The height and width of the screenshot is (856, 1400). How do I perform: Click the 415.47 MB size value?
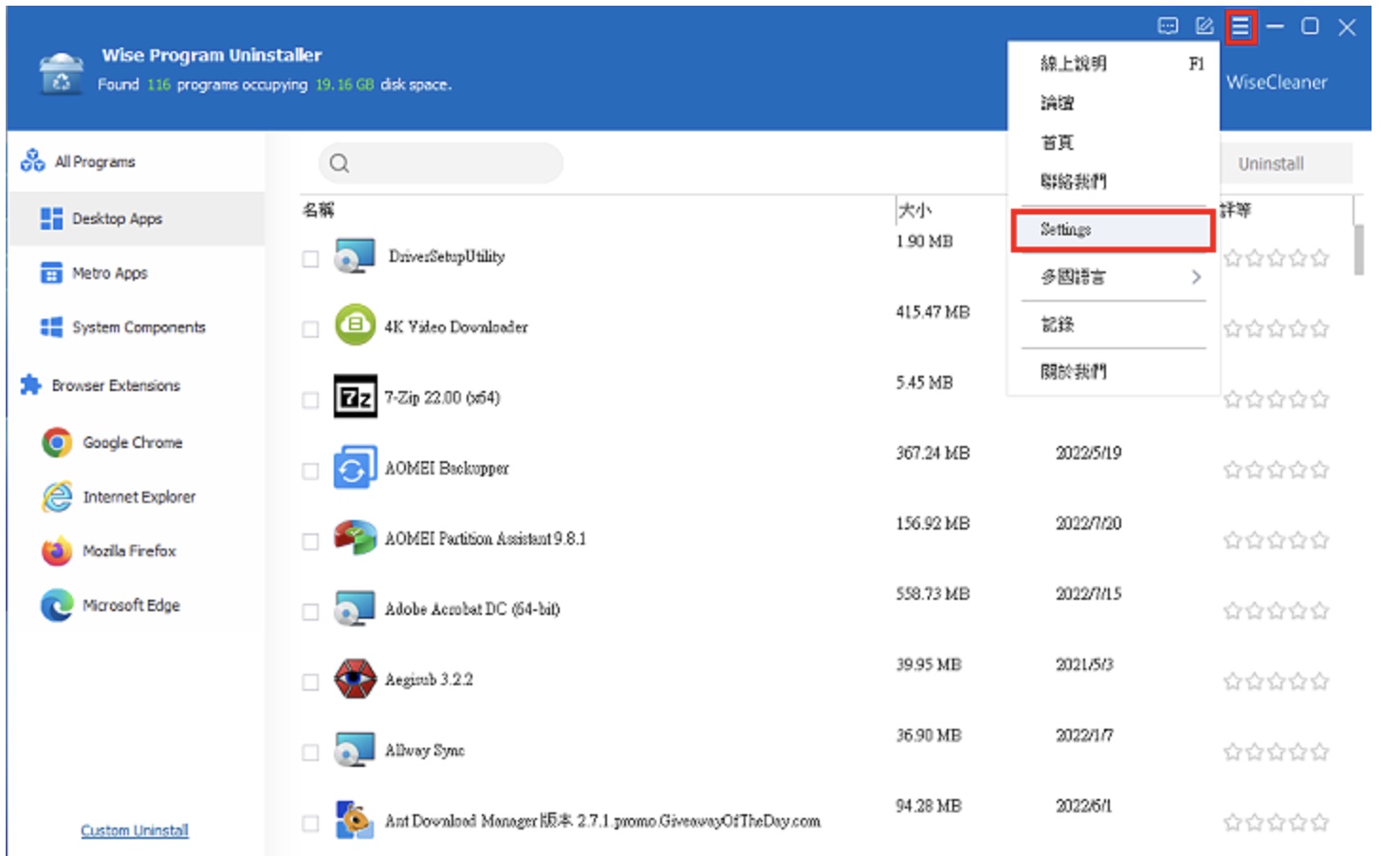pyautogui.click(x=933, y=312)
